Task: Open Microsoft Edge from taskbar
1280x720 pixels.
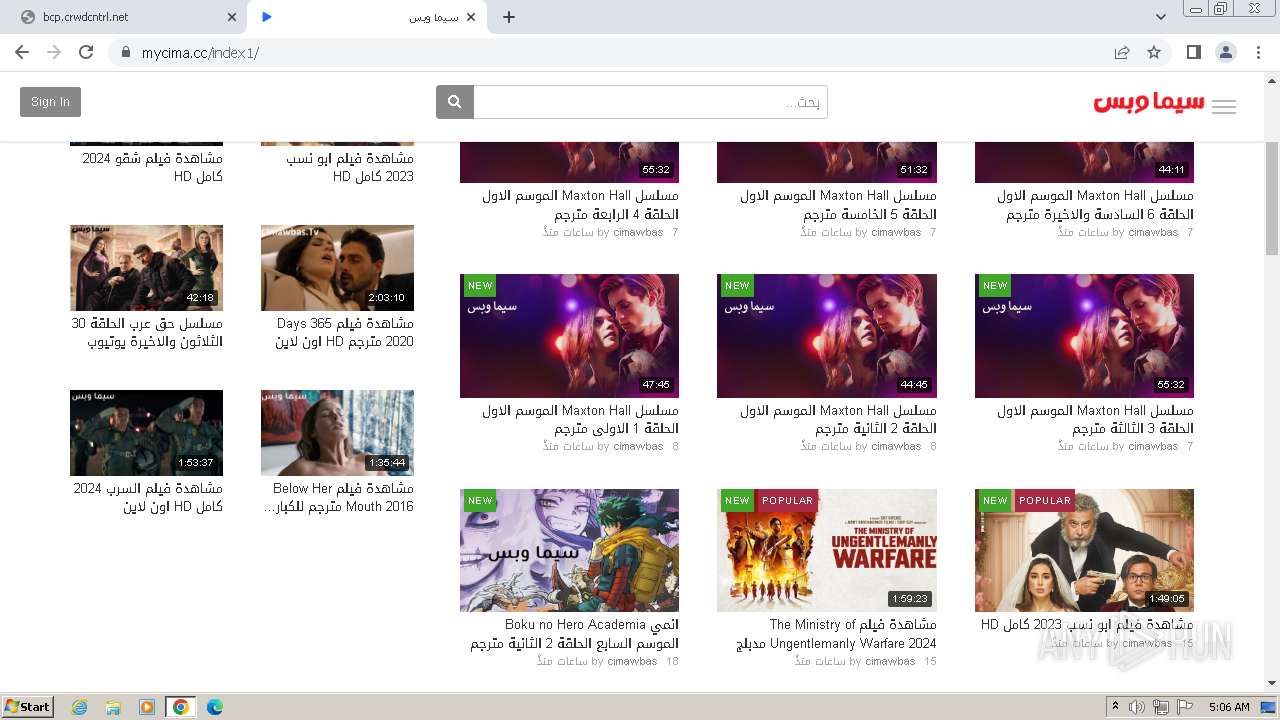Action: tap(215, 707)
